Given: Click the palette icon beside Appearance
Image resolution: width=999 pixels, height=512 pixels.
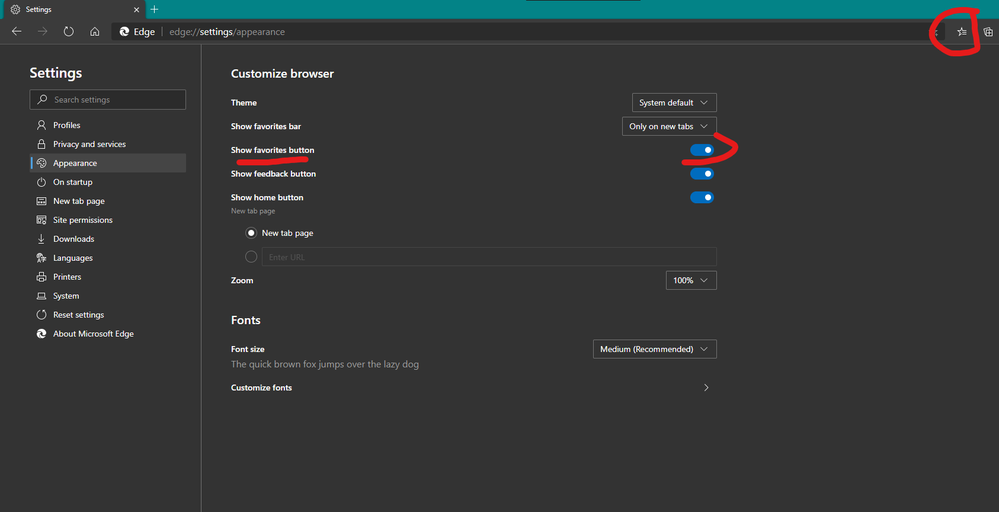Looking at the screenshot, I should tap(41, 163).
